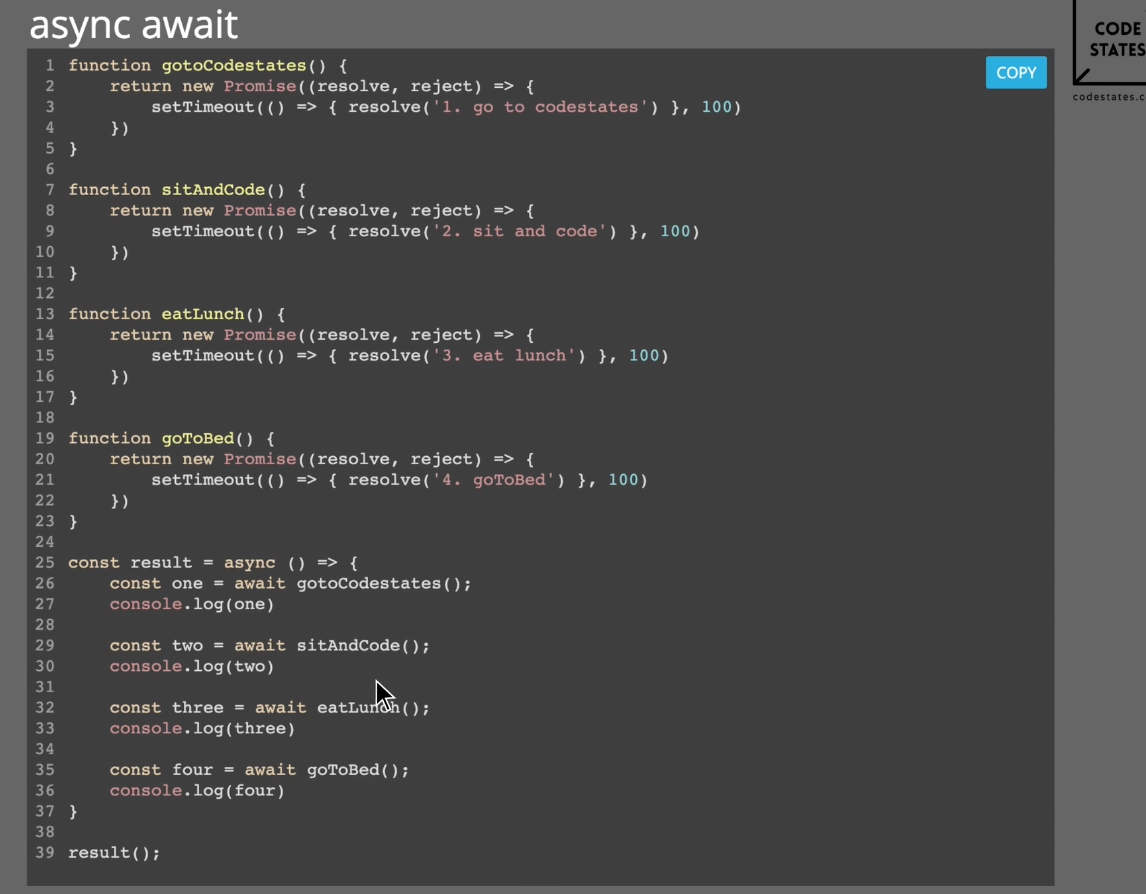
Task: Click 'console.log(four)' on line 36
Action: tap(197, 791)
